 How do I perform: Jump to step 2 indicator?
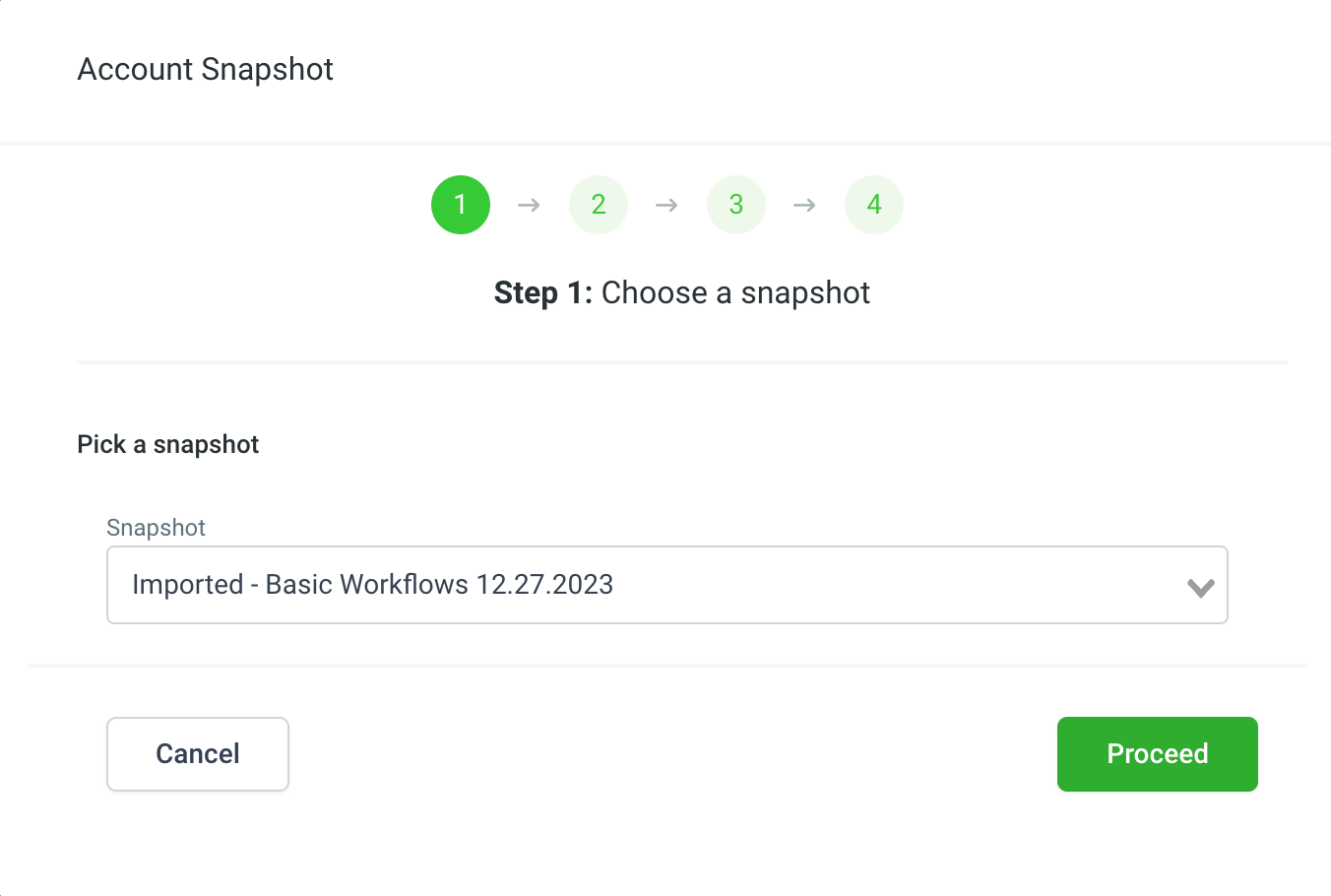599,205
